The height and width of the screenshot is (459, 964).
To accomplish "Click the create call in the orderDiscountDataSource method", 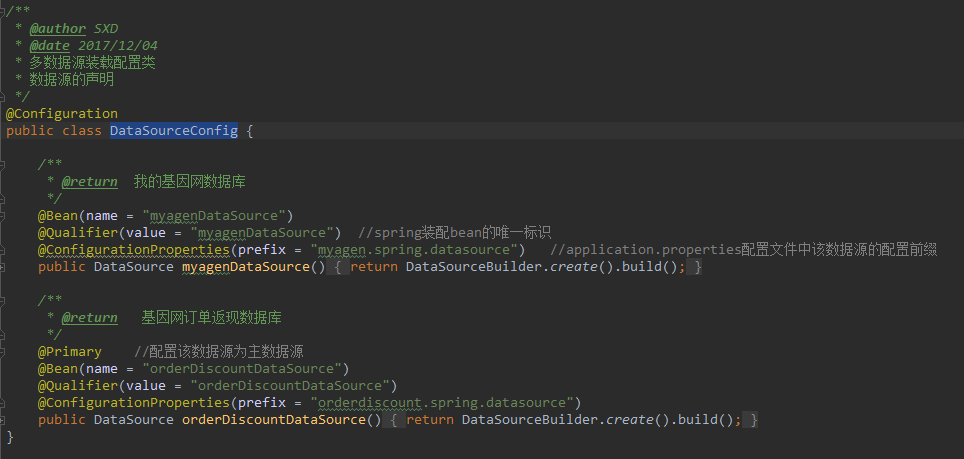I will tap(630, 420).
